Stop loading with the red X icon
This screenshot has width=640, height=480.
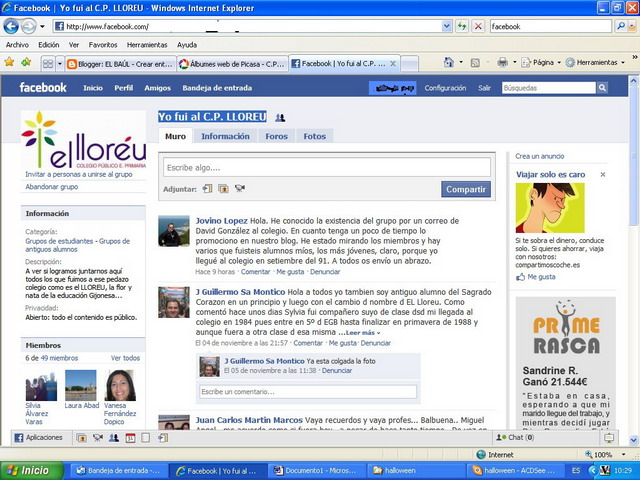[x=478, y=27]
